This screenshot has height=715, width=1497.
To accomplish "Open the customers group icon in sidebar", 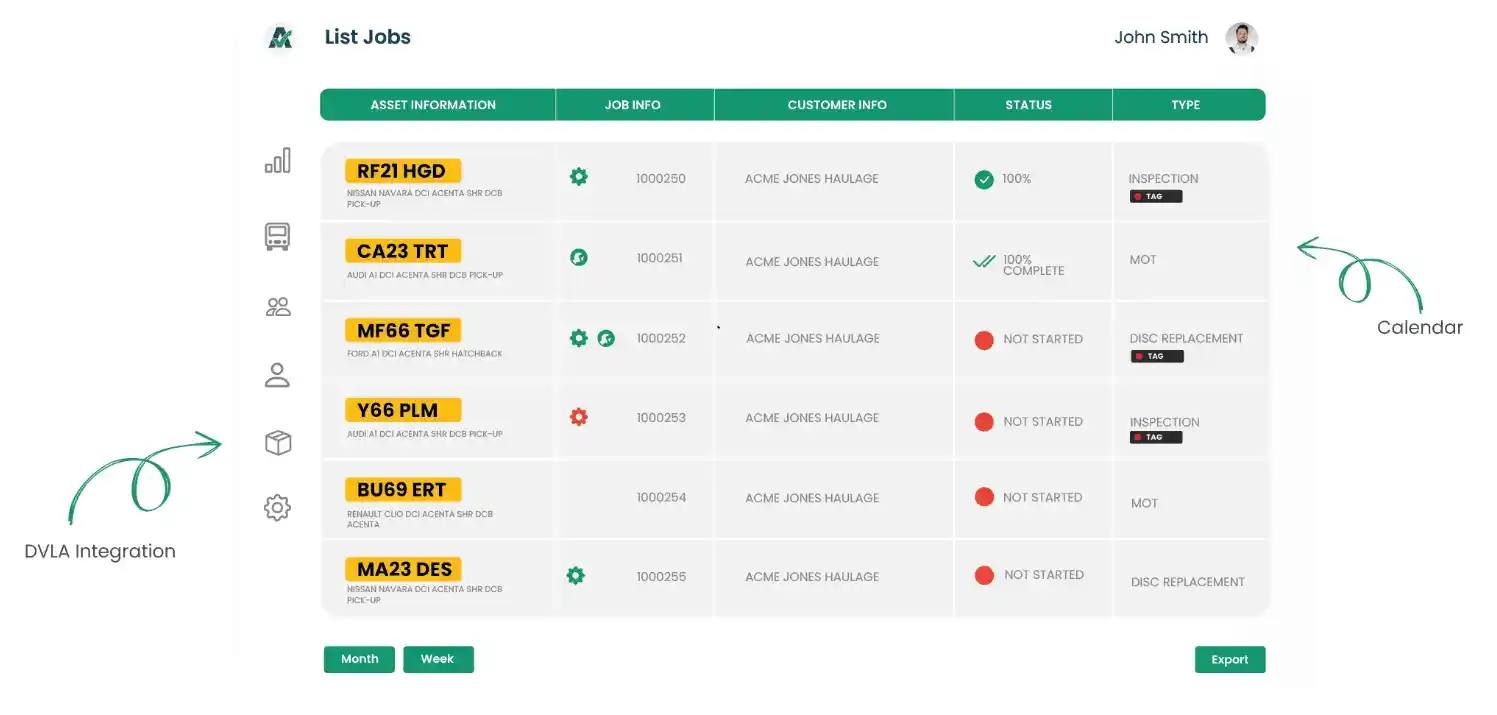I will [x=277, y=307].
